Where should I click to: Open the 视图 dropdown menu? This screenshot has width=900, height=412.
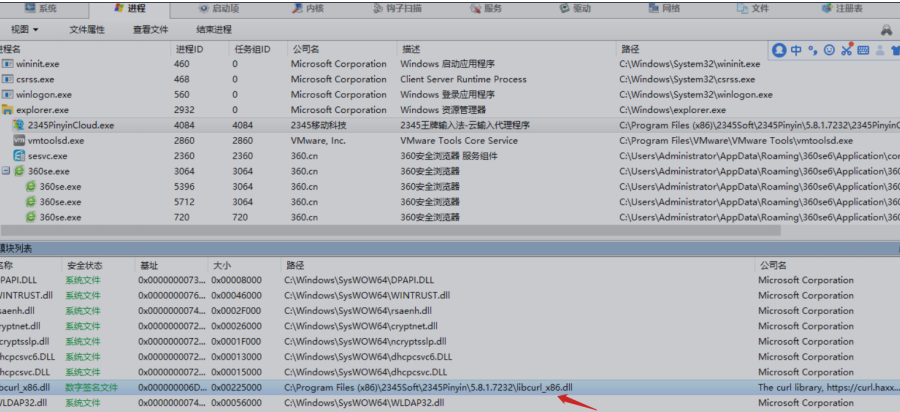pyautogui.click(x=25, y=29)
